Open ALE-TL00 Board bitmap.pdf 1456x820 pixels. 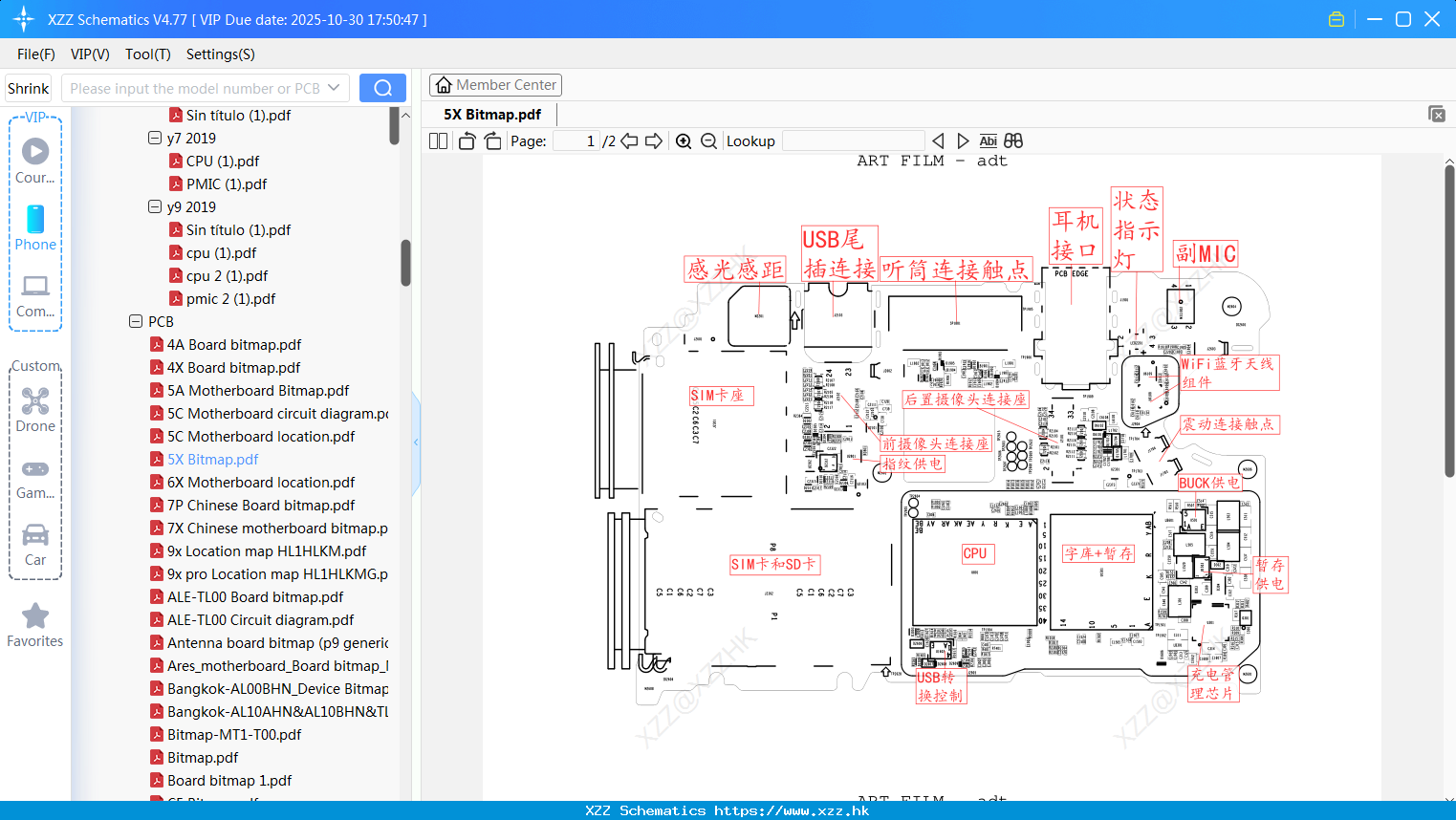(255, 596)
